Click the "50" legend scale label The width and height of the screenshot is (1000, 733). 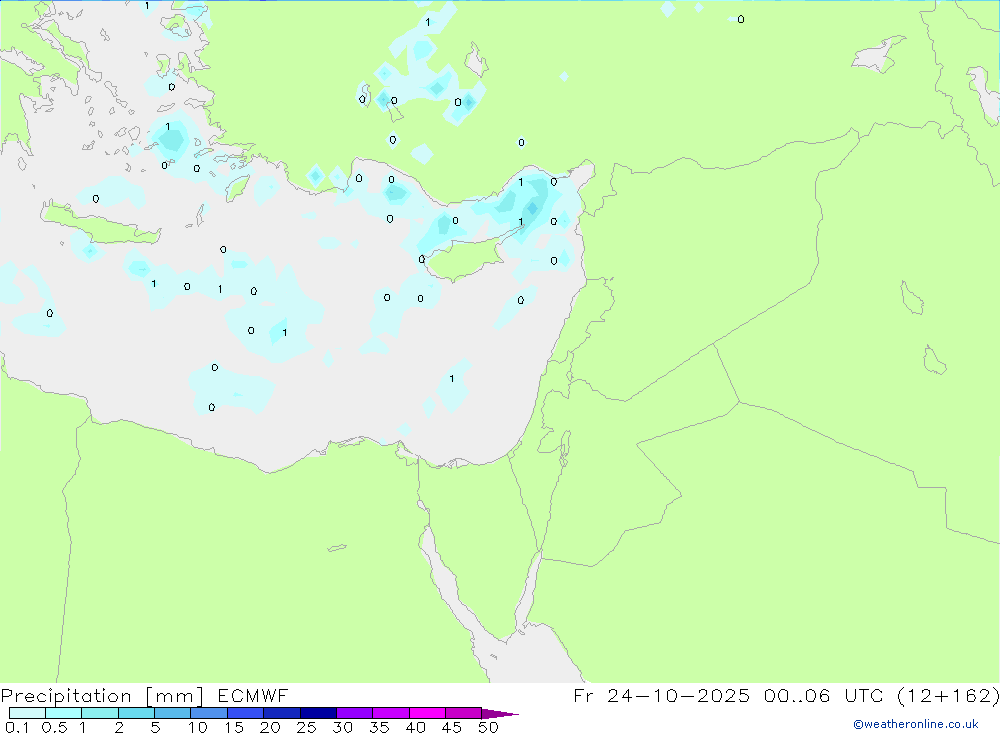pyautogui.click(x=488, y=727)
